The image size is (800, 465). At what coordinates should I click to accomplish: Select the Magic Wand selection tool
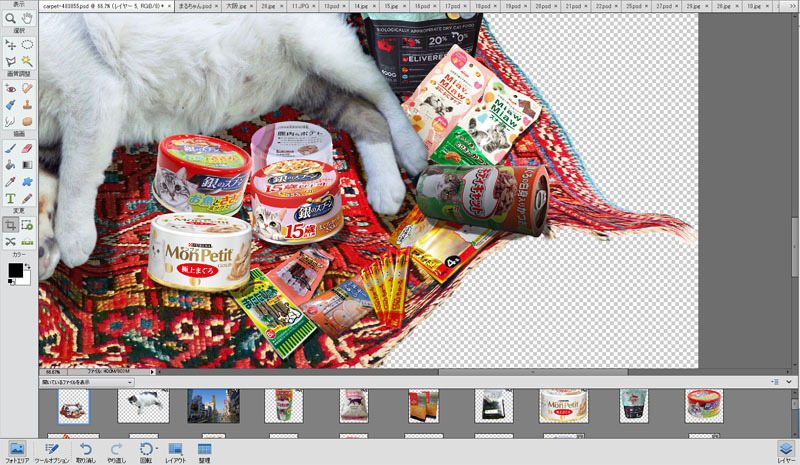pyautogui.click(x=27, y=62)
